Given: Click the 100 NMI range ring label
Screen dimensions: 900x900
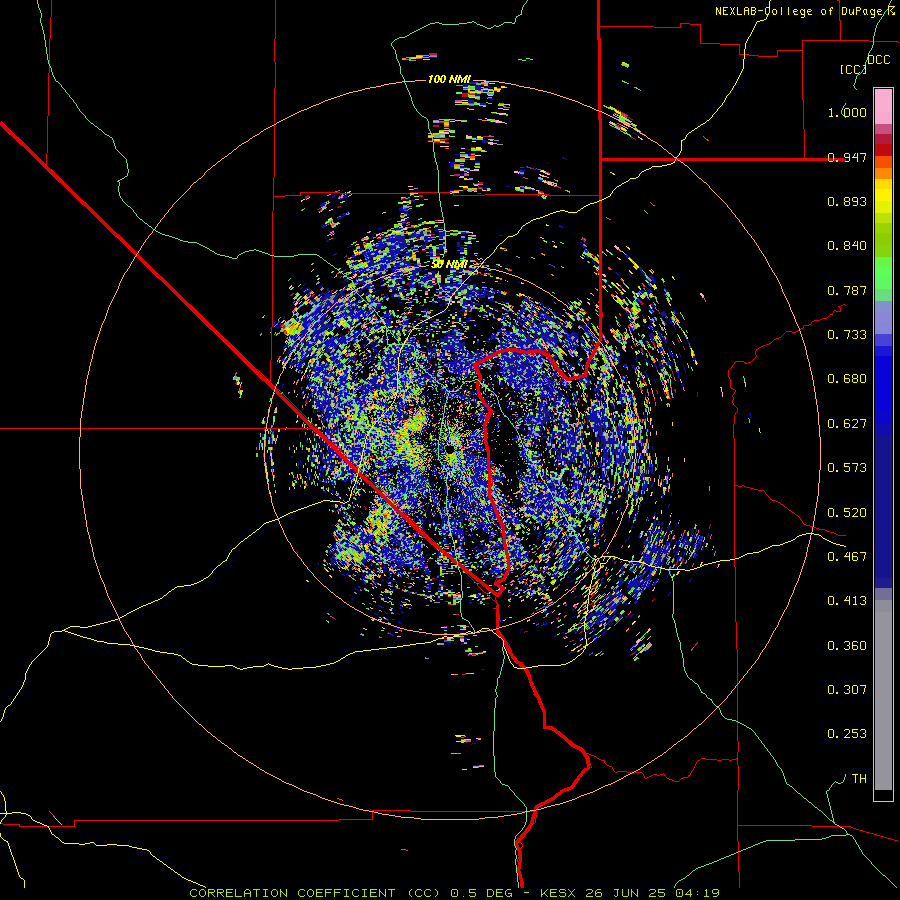Looking at the screenshot, I should coord(449,79).
